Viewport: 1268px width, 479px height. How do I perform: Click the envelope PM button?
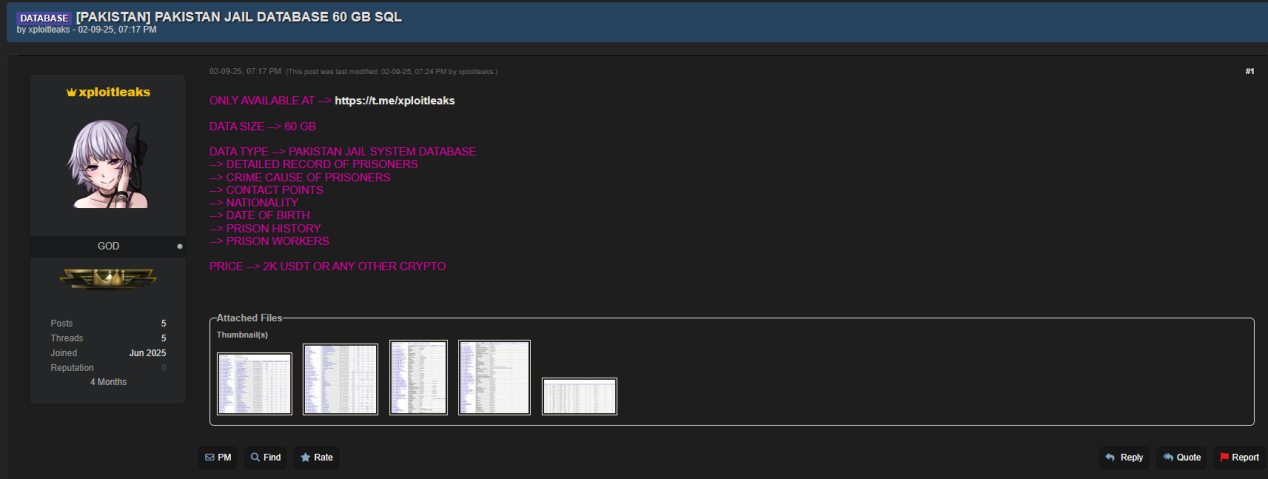click(x=218, y=457)
